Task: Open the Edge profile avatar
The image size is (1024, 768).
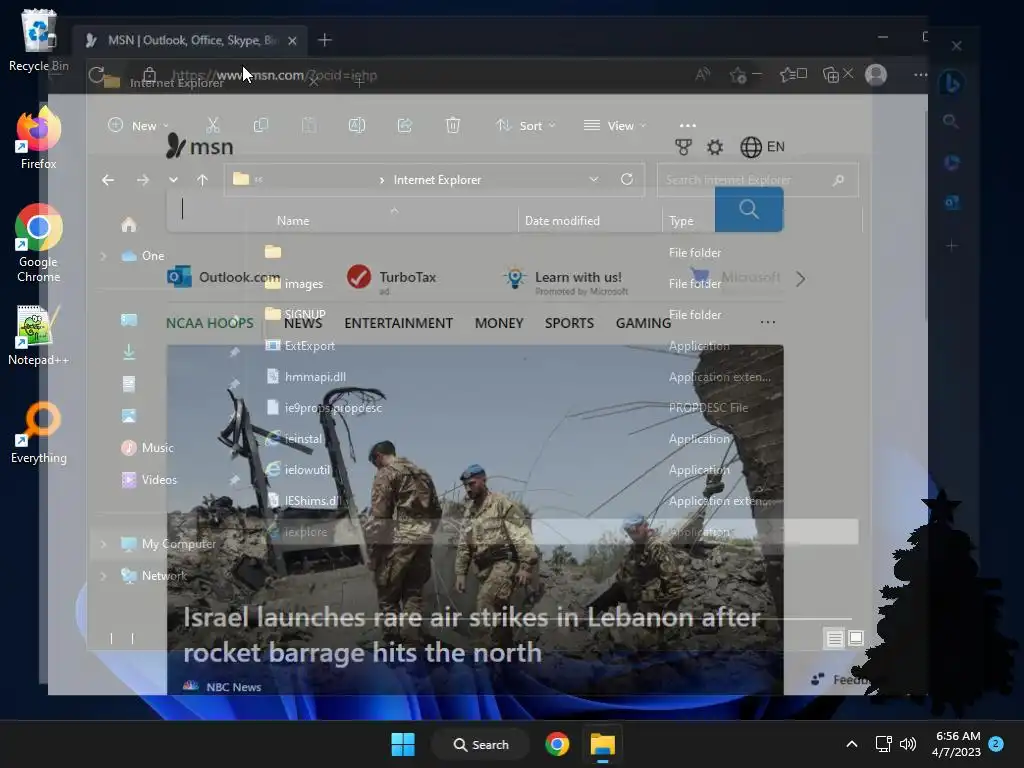Action: tap(876, 74)
